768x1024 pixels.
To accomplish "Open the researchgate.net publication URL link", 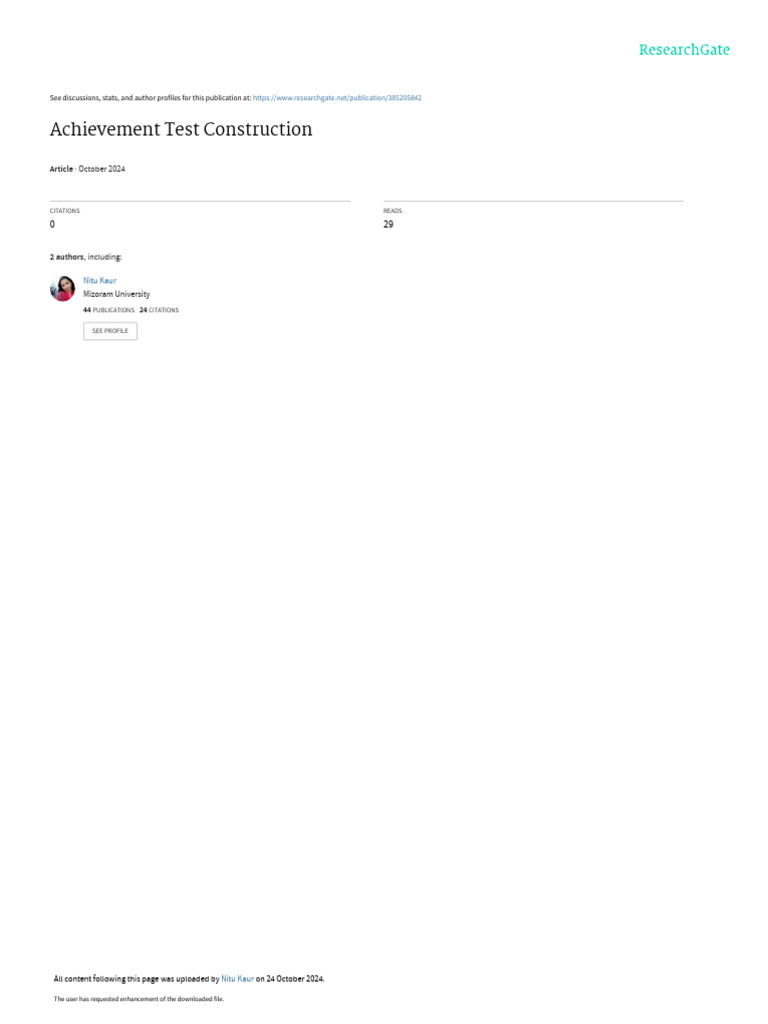I will 337,98.
